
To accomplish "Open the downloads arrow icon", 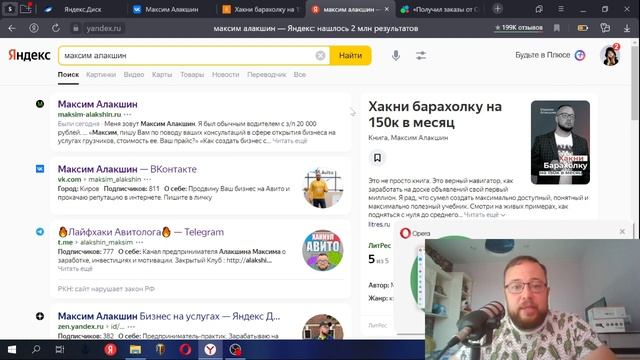I will (627, 28).
